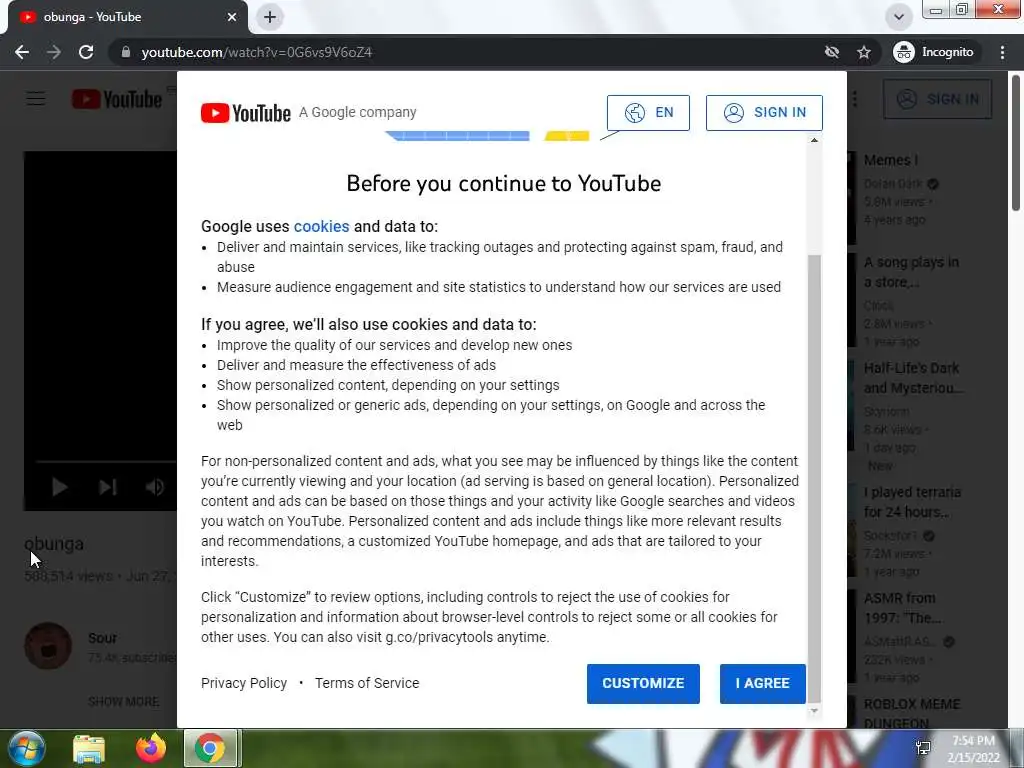This screenshot has height=768, width=1024.
Task: Click the dialog scrollbar up arrow
Action: [814, 140]
